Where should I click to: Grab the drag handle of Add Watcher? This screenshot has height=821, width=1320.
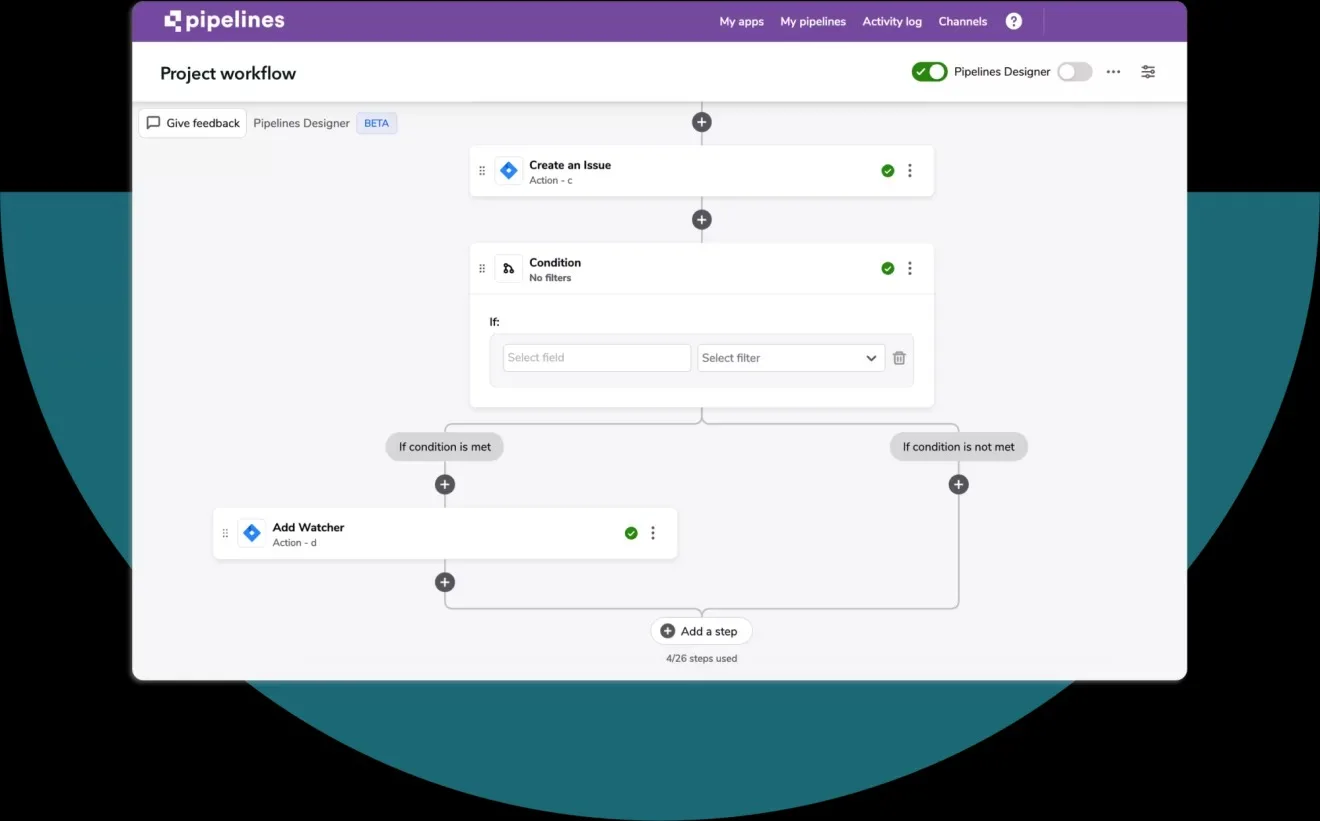[x=225, y=533]
